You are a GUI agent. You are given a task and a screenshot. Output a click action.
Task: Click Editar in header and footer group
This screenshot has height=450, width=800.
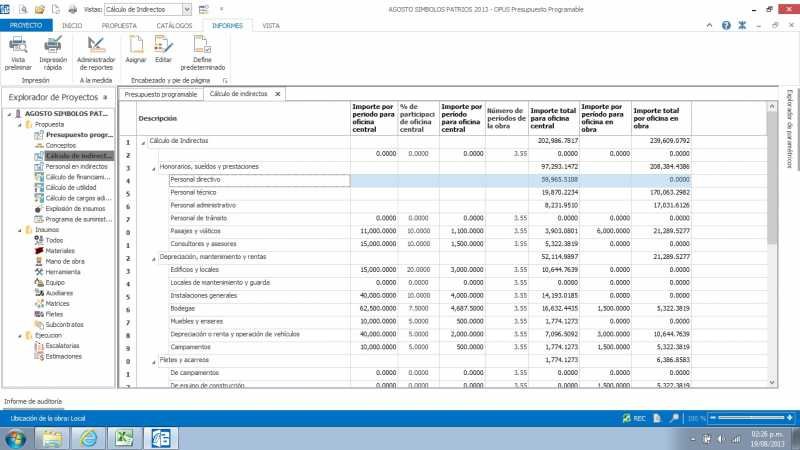[x=164, y=49]
